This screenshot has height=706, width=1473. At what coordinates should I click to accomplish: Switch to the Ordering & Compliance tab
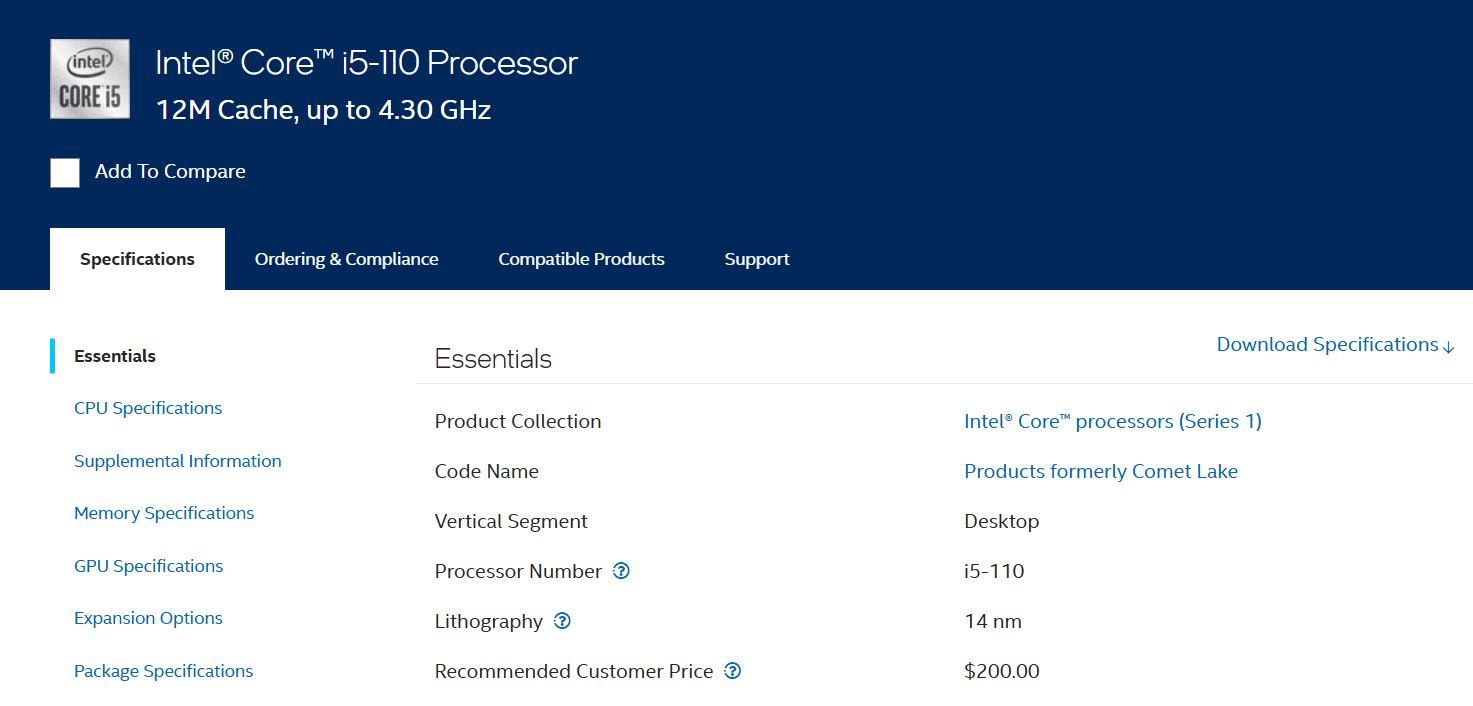(346, 258)
